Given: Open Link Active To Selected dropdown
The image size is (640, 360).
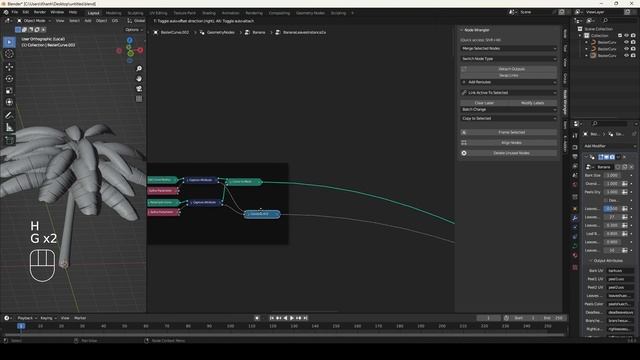Looking at the screenshot, I should tap(509, 93).
